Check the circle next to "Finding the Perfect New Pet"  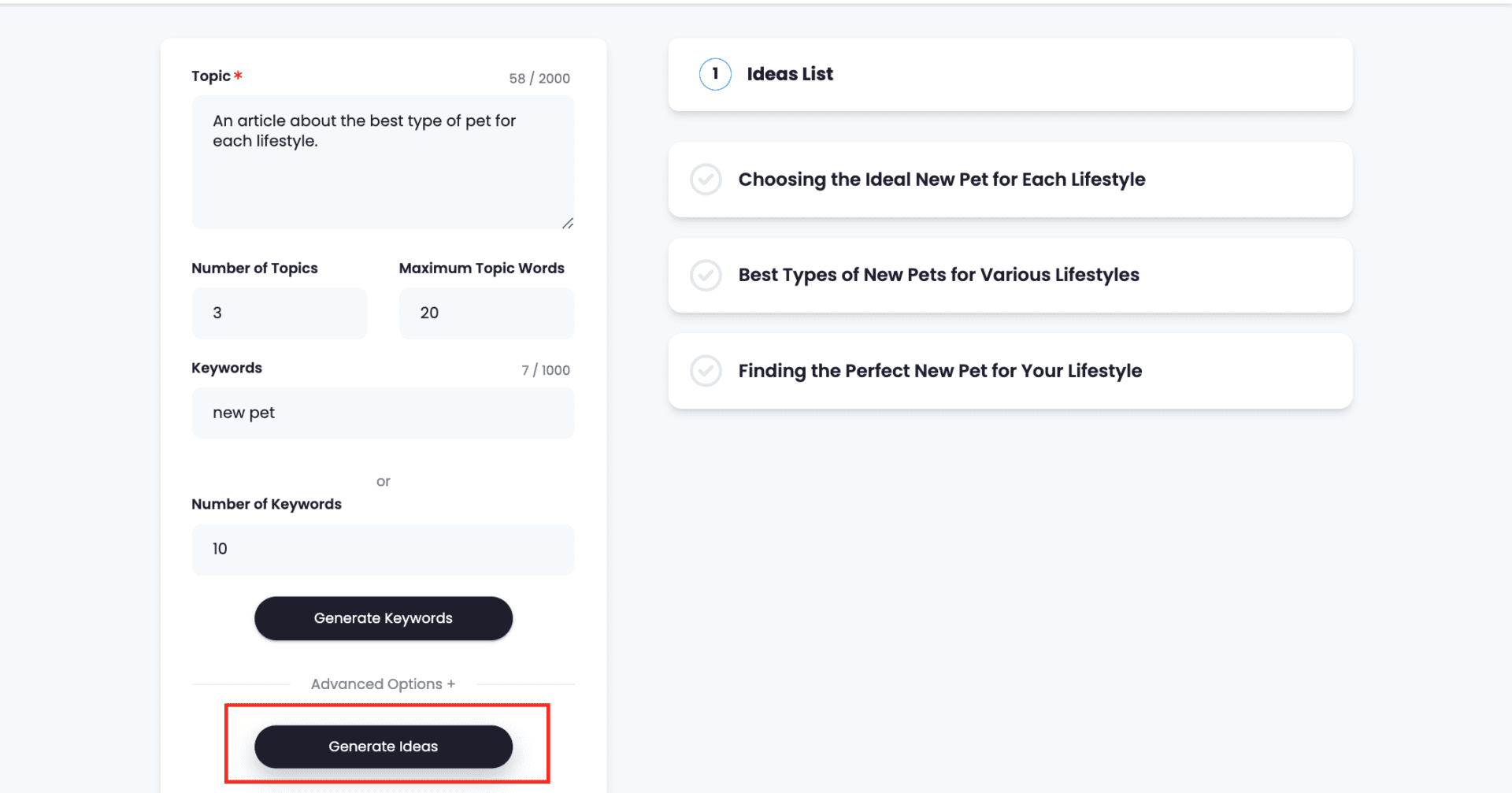click(706, 371)
